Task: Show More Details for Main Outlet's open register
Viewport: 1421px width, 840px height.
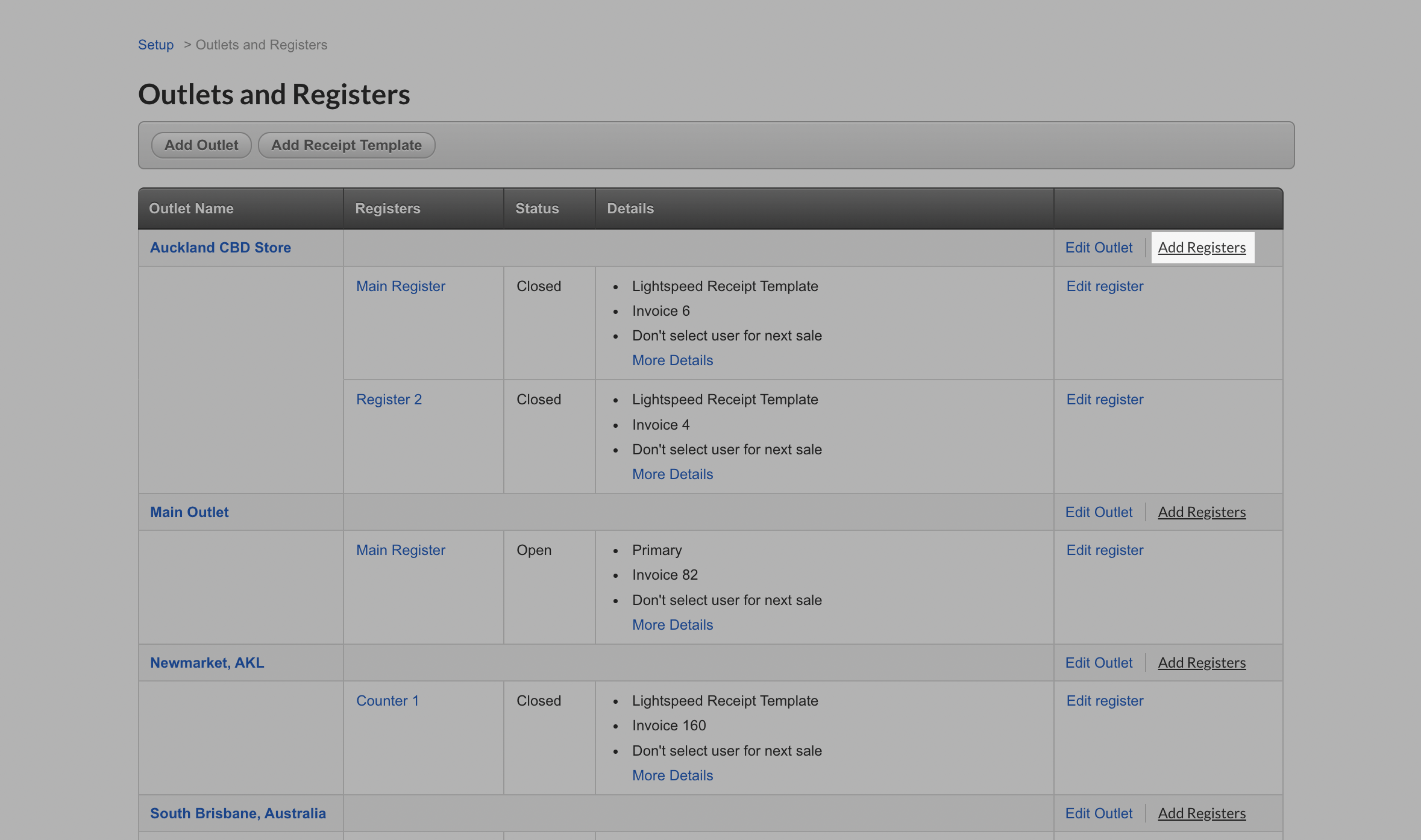Action: 673,624
